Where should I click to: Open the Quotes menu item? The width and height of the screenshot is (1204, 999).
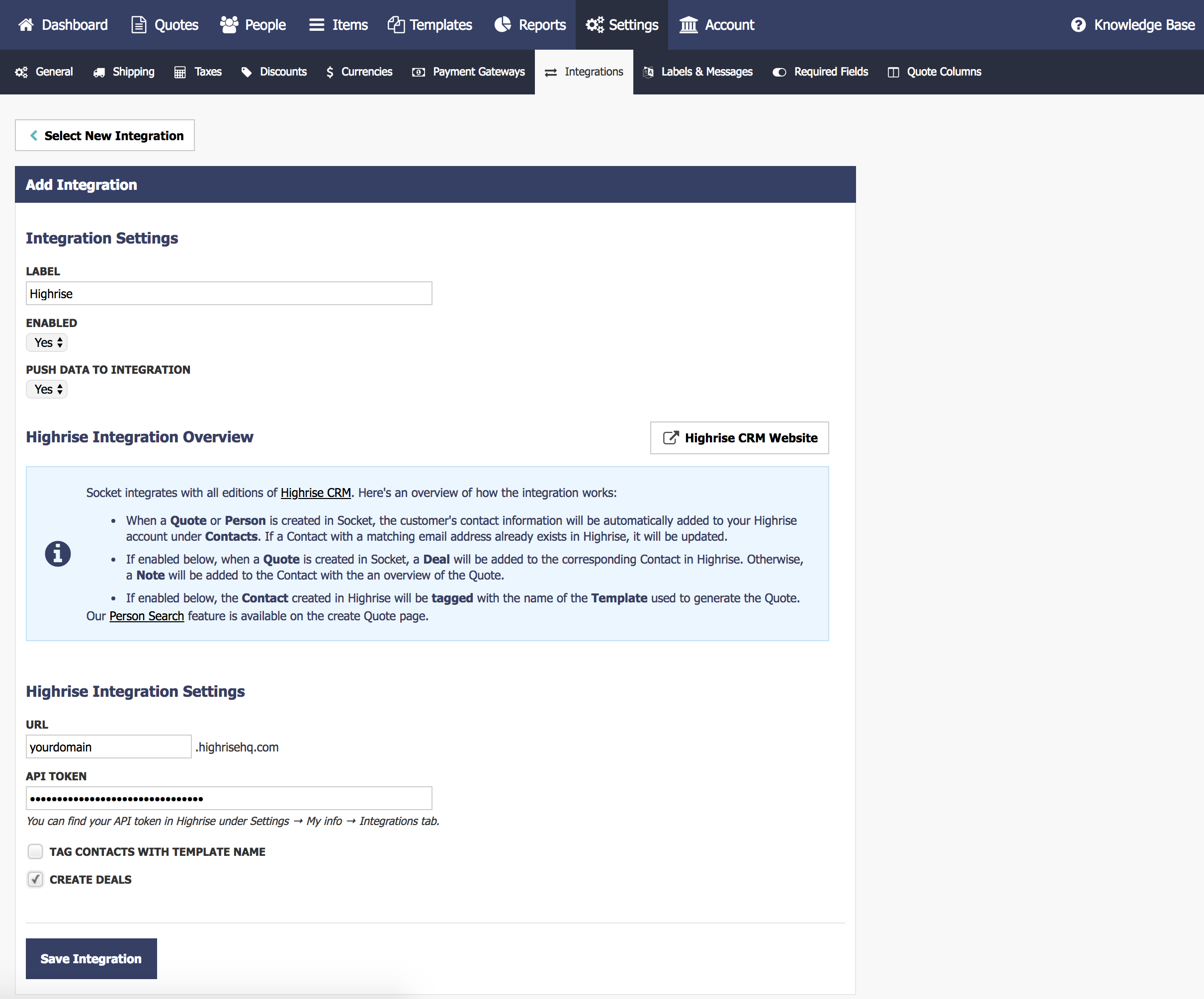pyautogui.click(x=165, y=25)
